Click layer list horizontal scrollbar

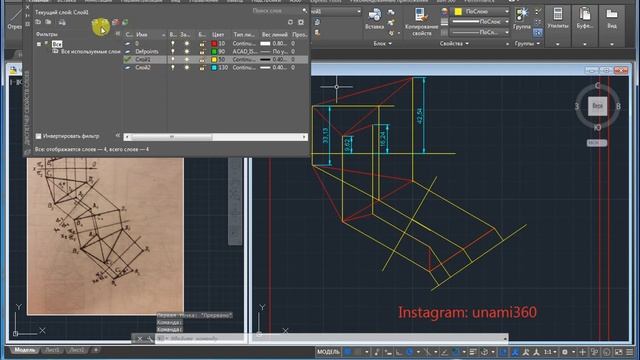tap(216, 137)
